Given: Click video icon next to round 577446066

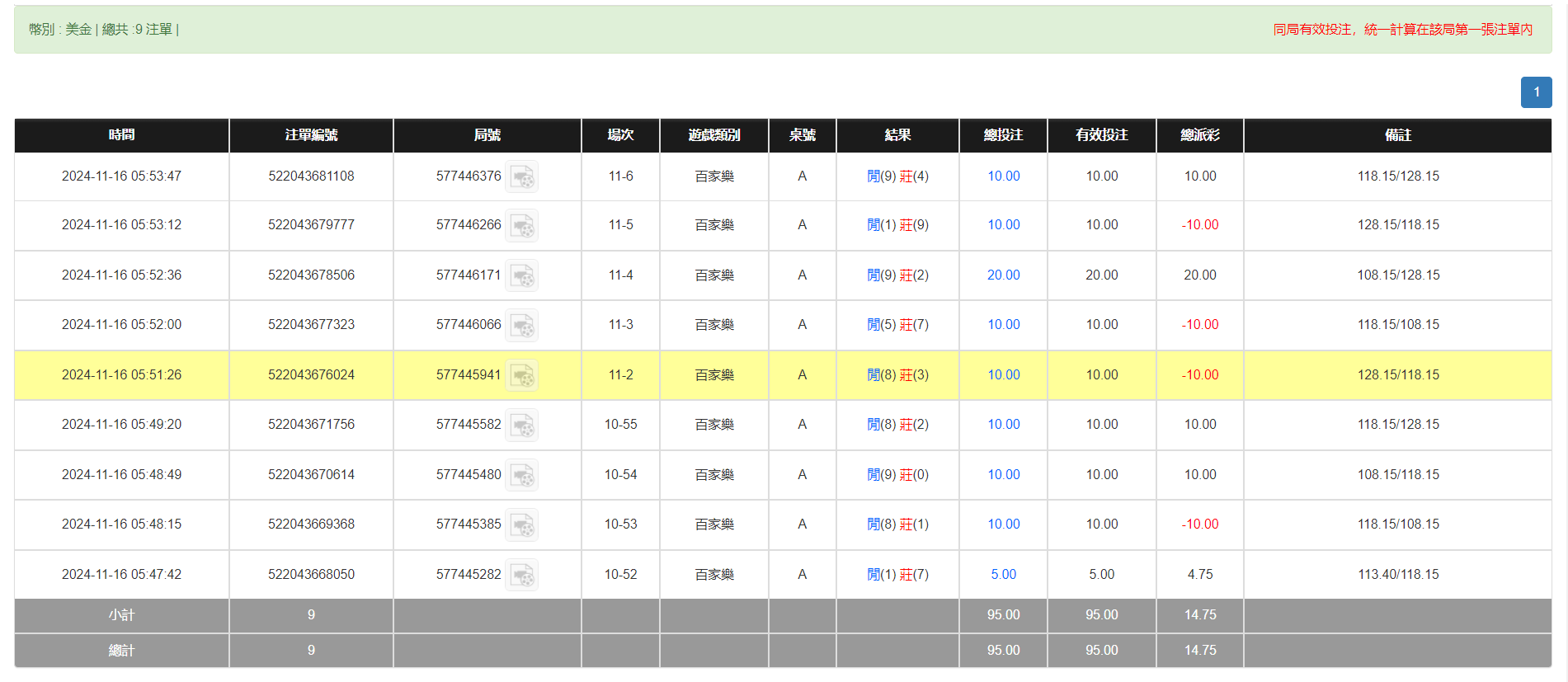Looking at the screenshot, I should (x=521, y=325).
